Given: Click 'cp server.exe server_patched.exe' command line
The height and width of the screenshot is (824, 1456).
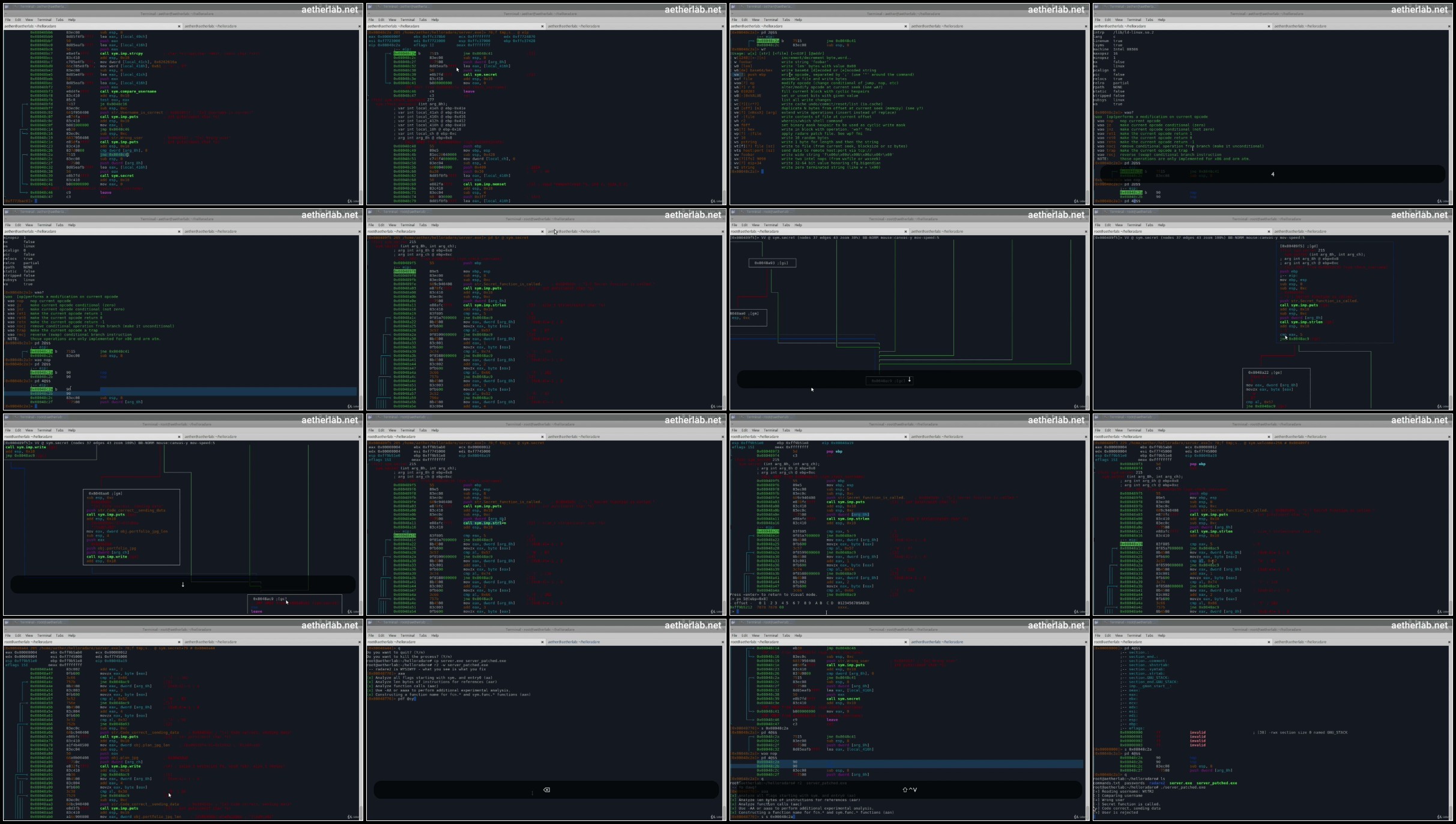Looking at the screenshot, I should pyautogui.click(x=436, y=661).
